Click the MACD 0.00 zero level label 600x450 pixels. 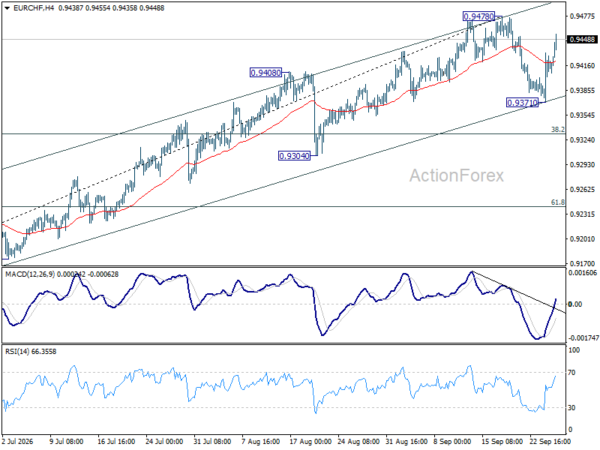pos(575,304)
